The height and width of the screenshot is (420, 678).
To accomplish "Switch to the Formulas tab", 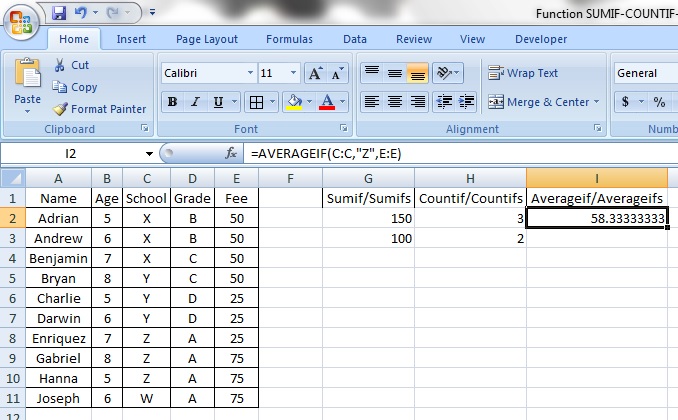I will 289,39.
